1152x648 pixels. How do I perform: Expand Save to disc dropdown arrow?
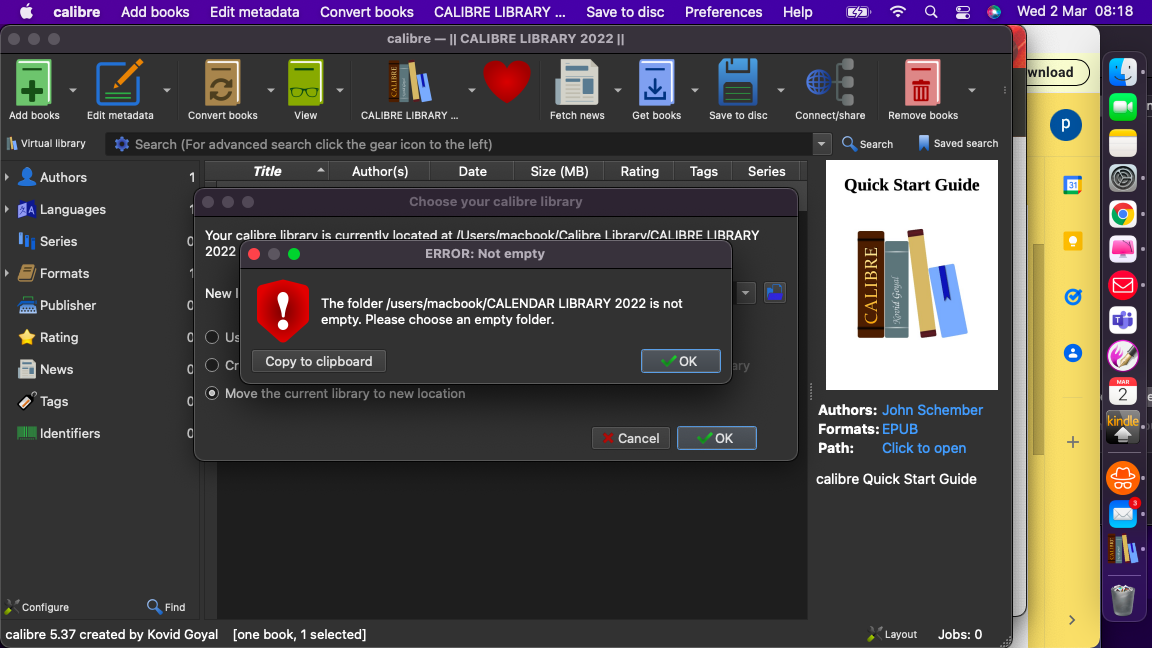click(x=780, y=90)
